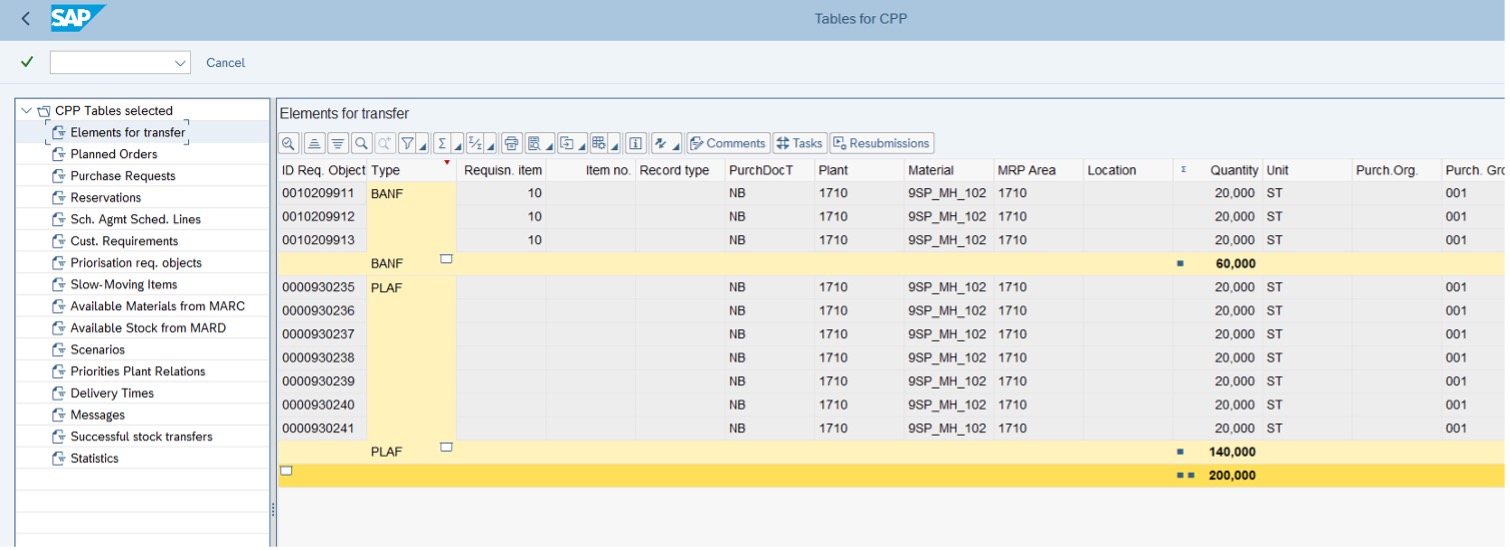
Task: Open Delivery Times table
Action: (112, 393)
